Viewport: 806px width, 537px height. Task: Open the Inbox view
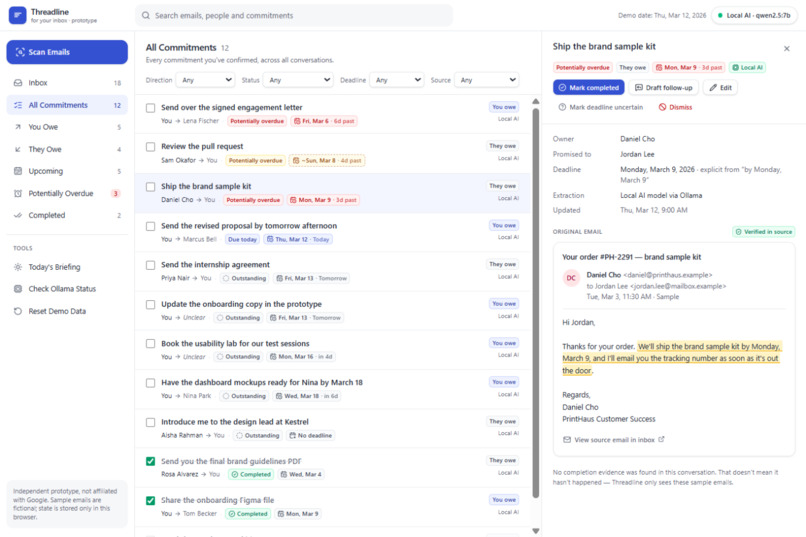click(67, 83)
